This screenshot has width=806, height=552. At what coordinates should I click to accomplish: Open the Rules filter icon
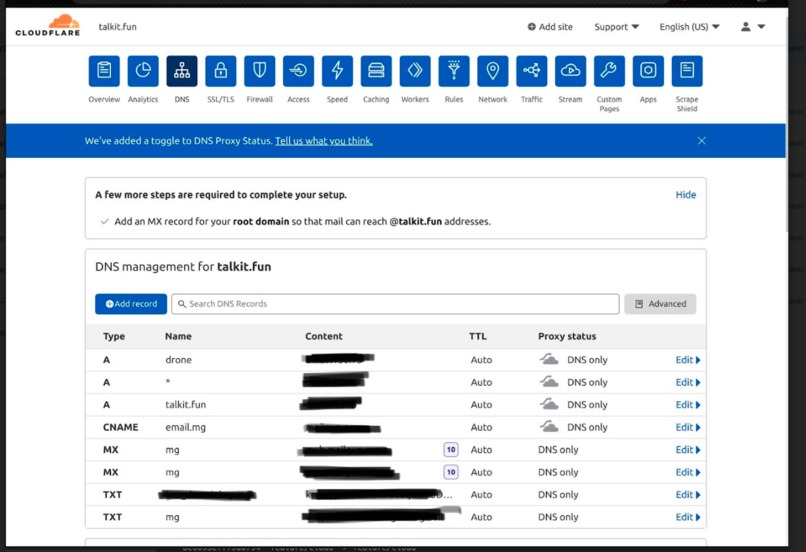click(454, 71)
